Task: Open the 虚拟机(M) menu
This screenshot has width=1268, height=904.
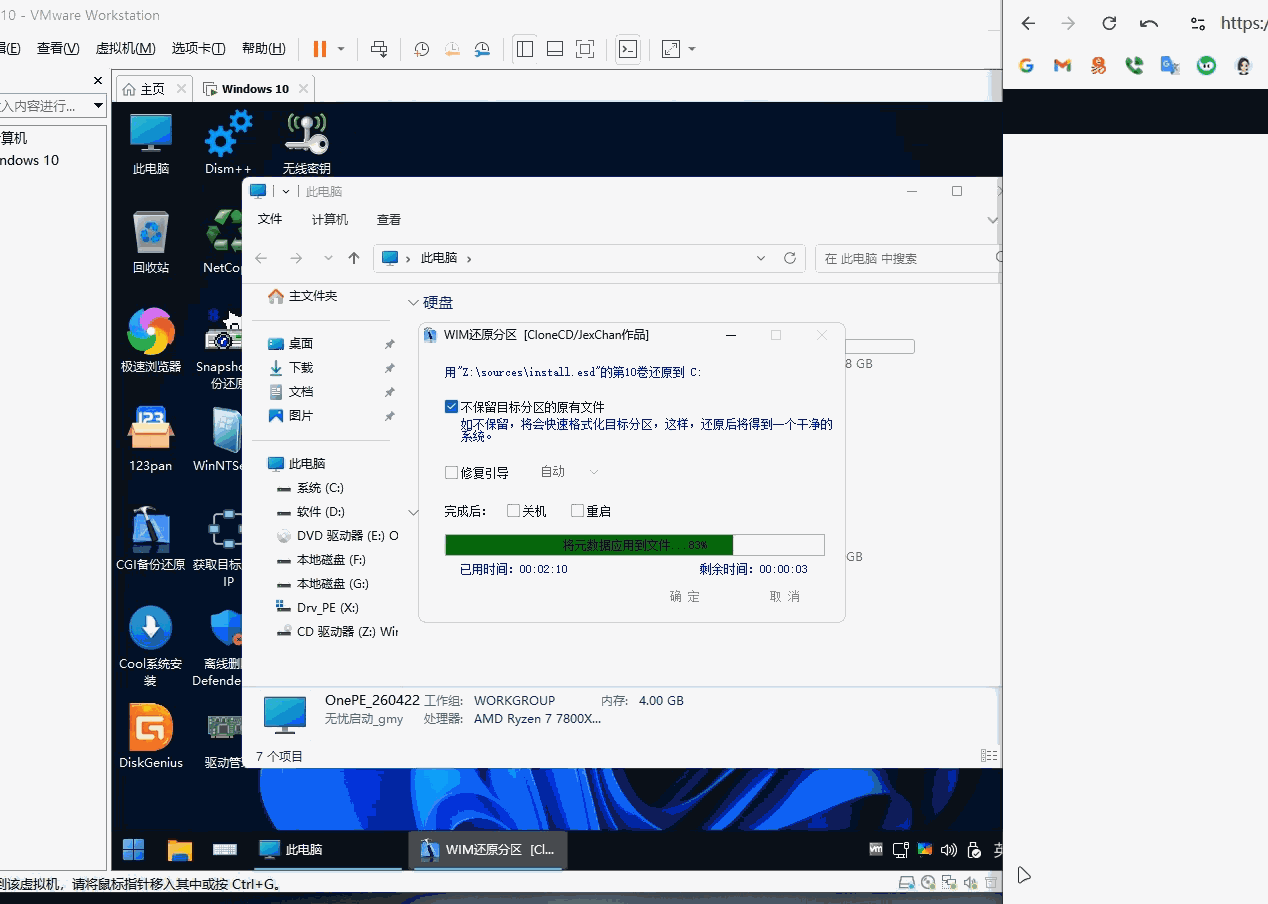Action: 125,49
